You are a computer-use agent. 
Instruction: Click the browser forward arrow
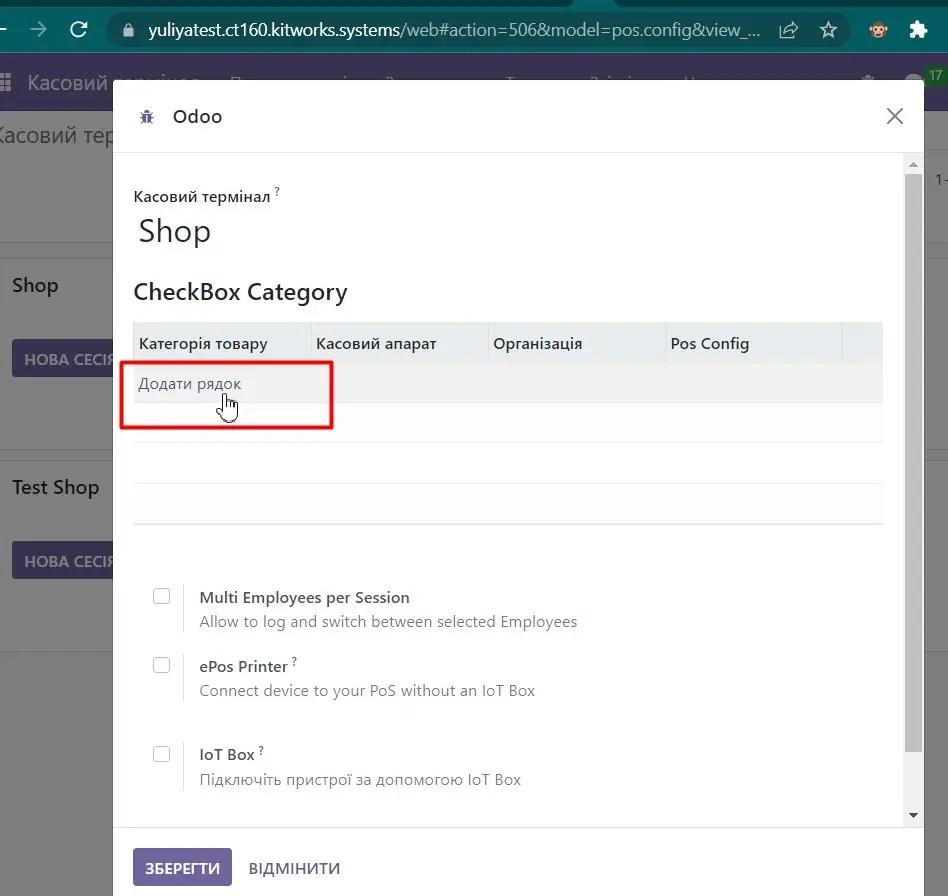coord(38,30)
